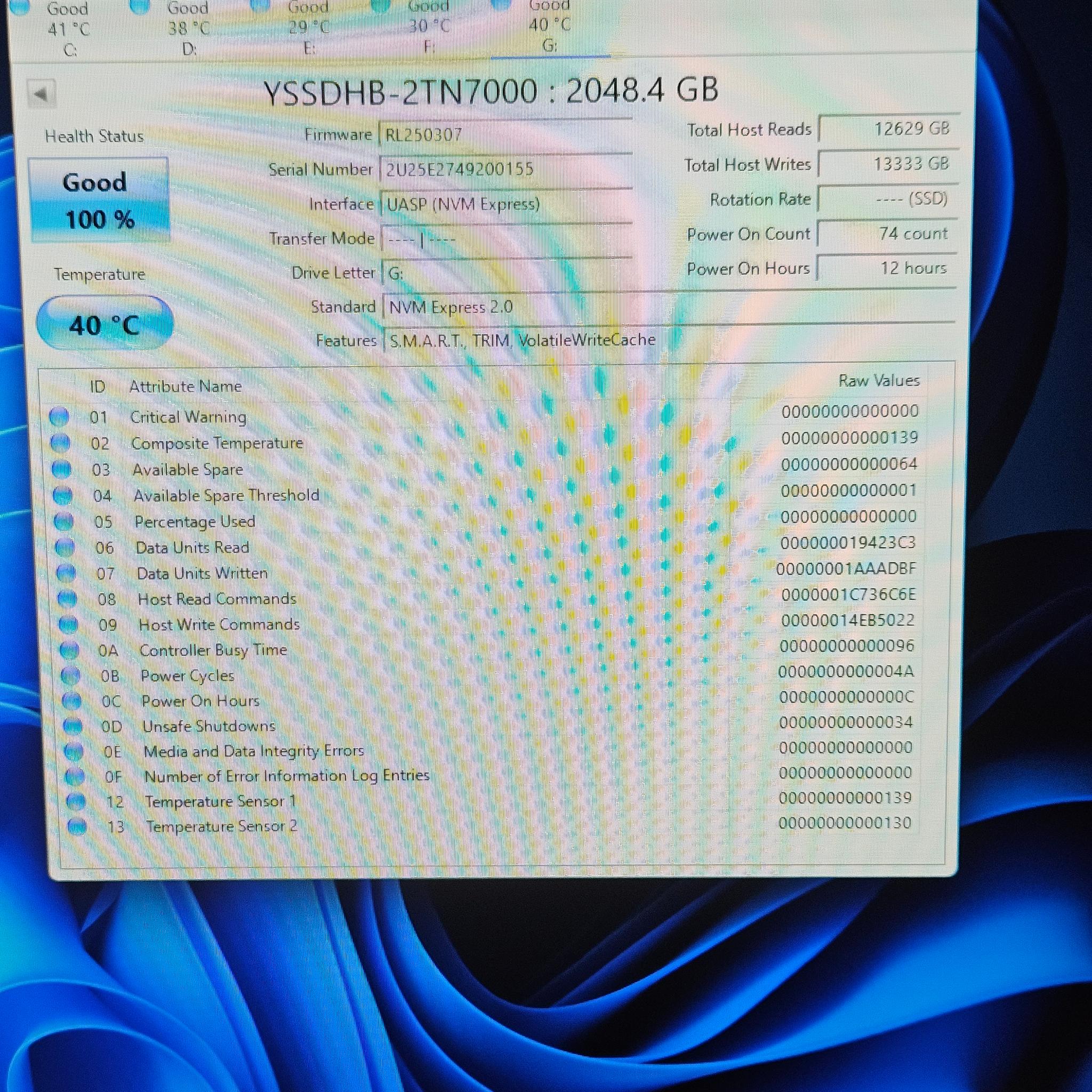Screen dimensions: 1092x1092
Task: Click status icon for Percentage Used row
Action: [x=64, y=521]
